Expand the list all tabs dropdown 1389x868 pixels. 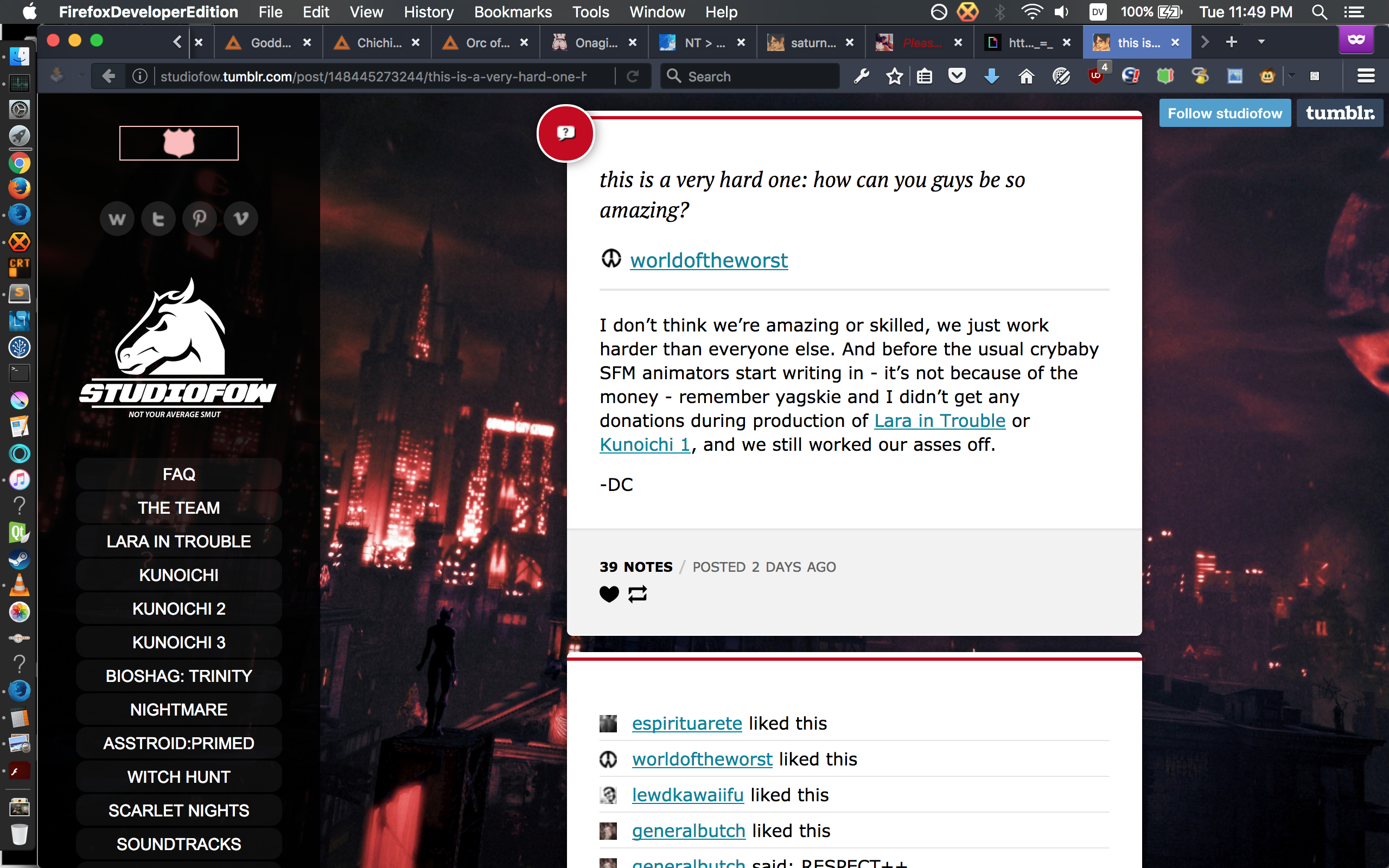pyautogui.click(x=1261, y=42)
